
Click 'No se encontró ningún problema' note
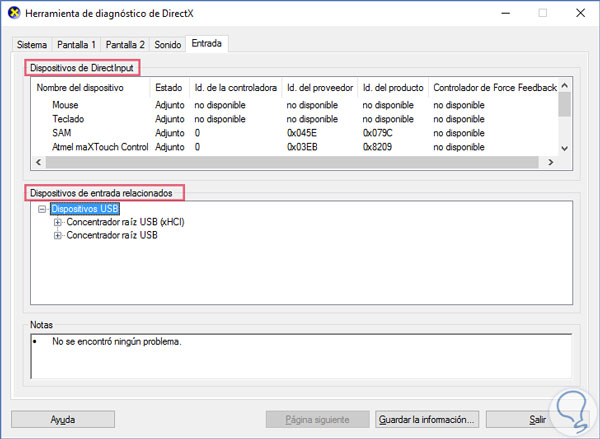[117, 341]
